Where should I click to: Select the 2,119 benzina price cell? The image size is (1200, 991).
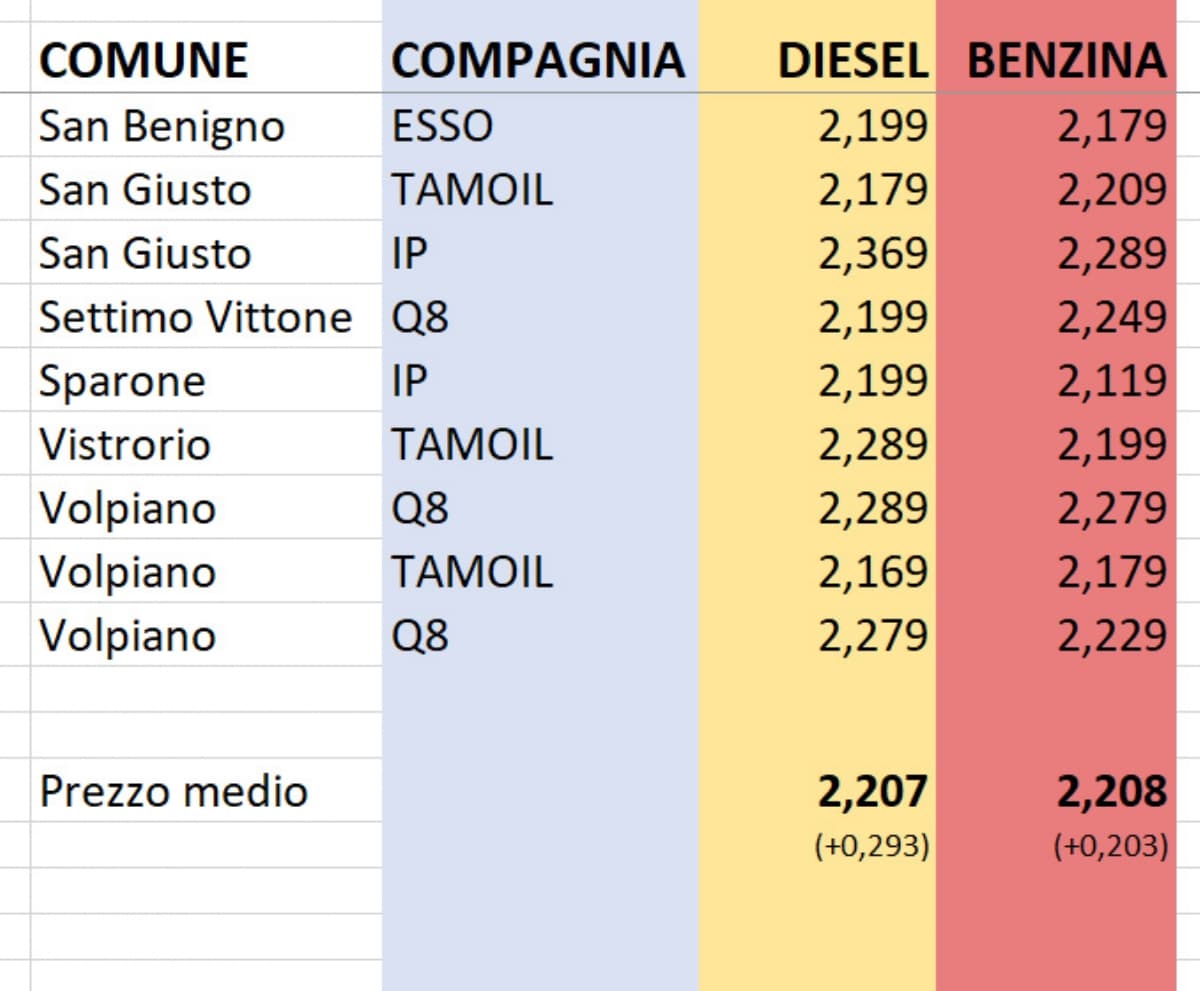tap(1111, 382)
